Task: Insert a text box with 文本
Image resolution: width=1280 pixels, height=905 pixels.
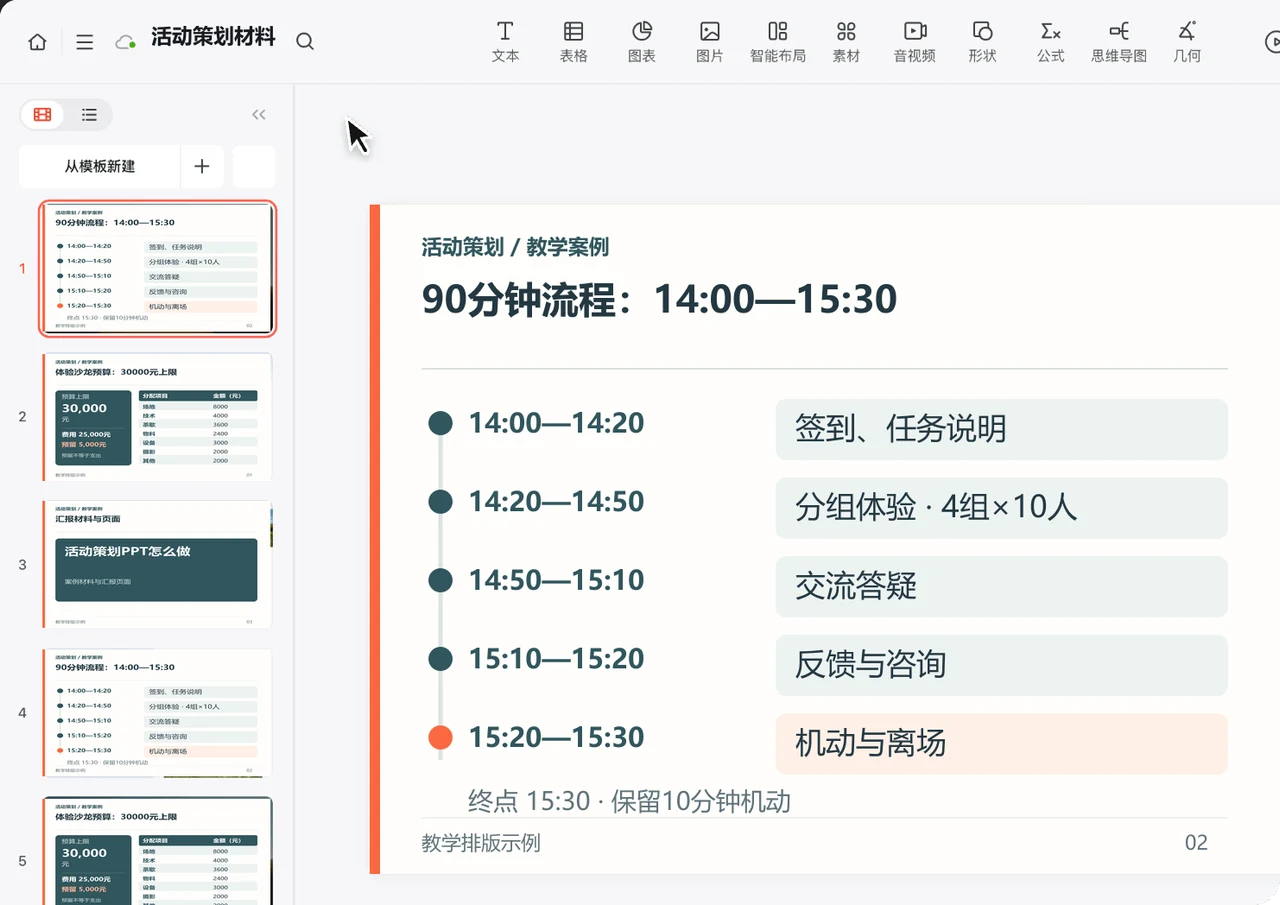Action: click(506, 42)
